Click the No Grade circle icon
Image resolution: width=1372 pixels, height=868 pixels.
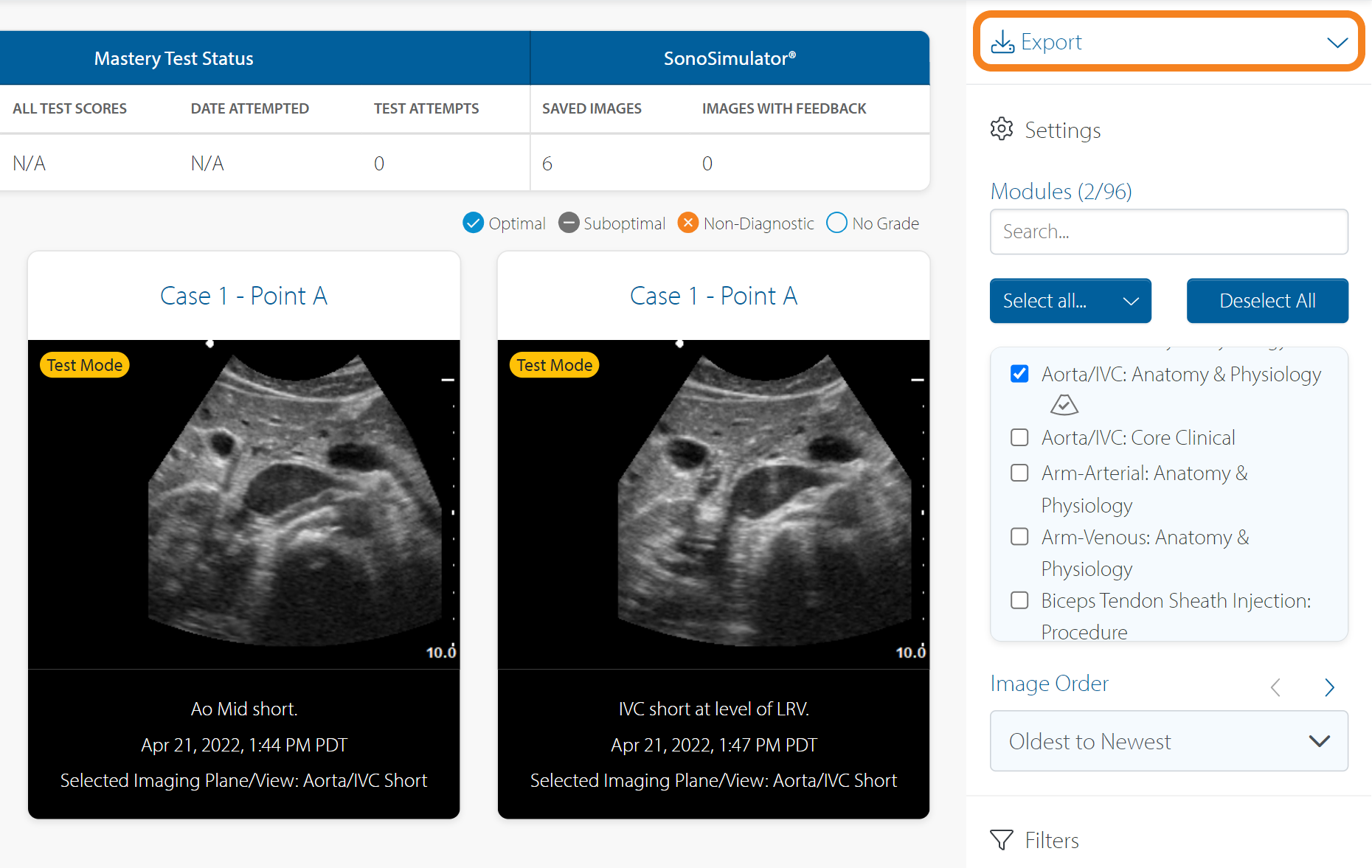click(x=836, y=223)
